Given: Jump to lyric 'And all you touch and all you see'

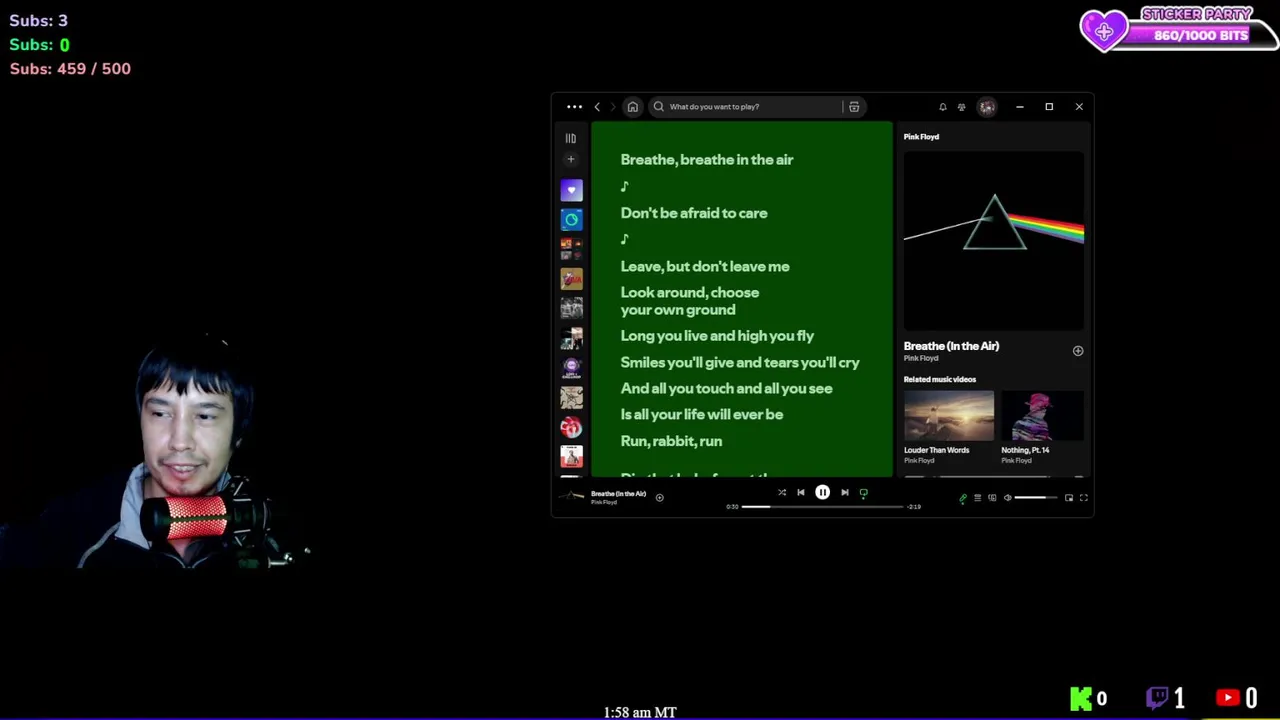Looking at the screenshot, I should (x=726, y=389).
